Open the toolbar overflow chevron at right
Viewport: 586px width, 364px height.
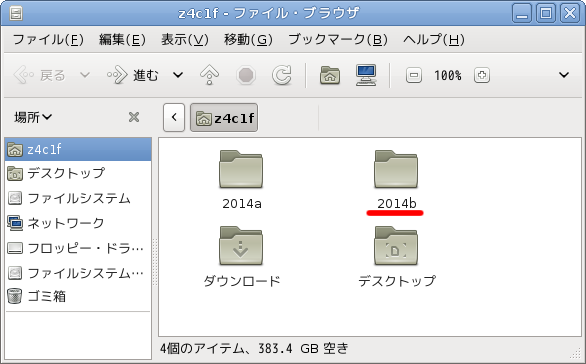564,75
